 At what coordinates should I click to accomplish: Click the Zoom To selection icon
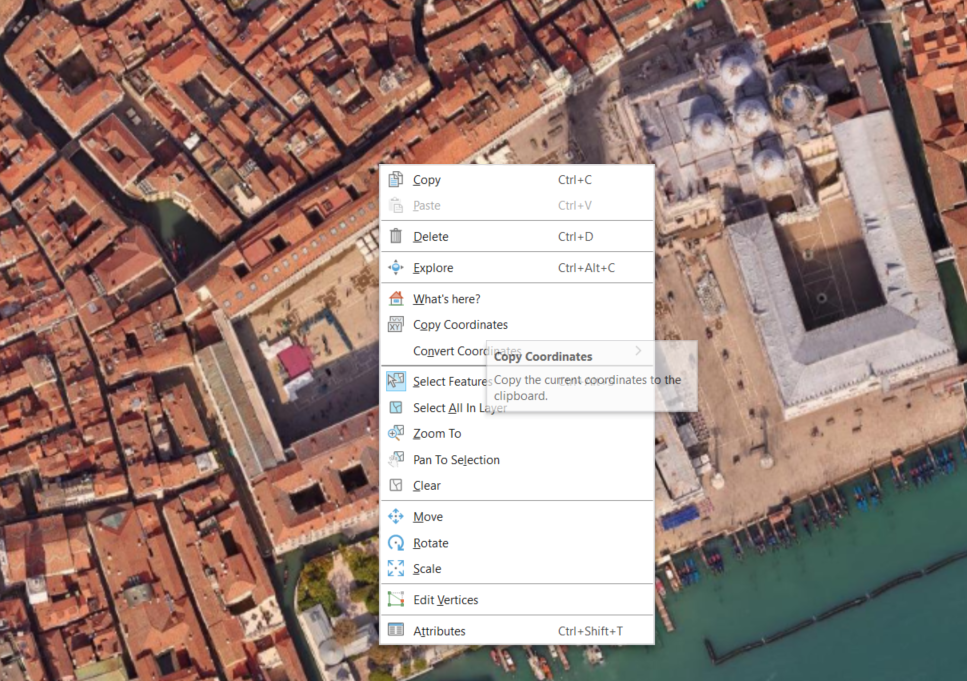click(396, 433)
